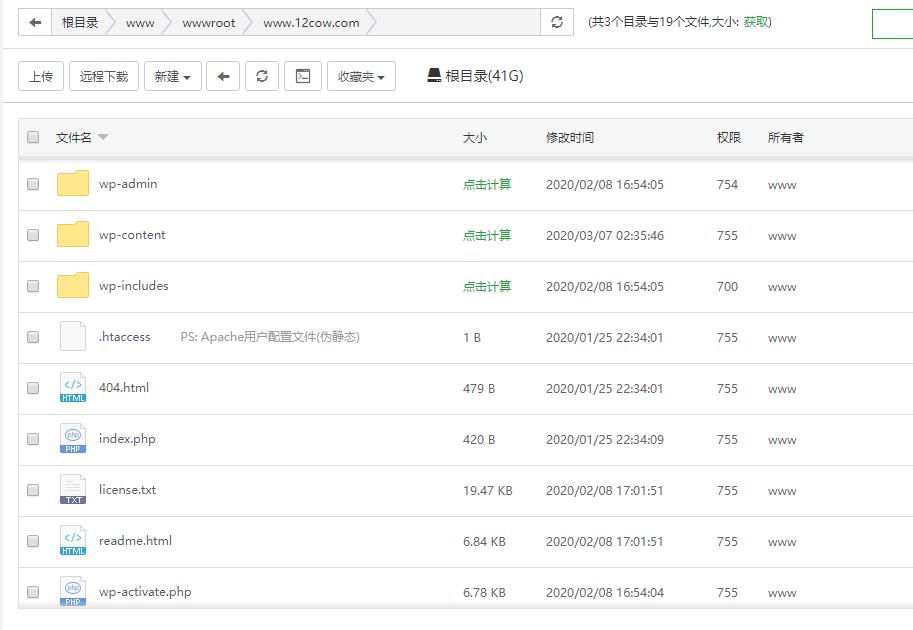913x630 pixels.
Task: Sort by 文件名 column arrow
Action: [x=103, y=137]
